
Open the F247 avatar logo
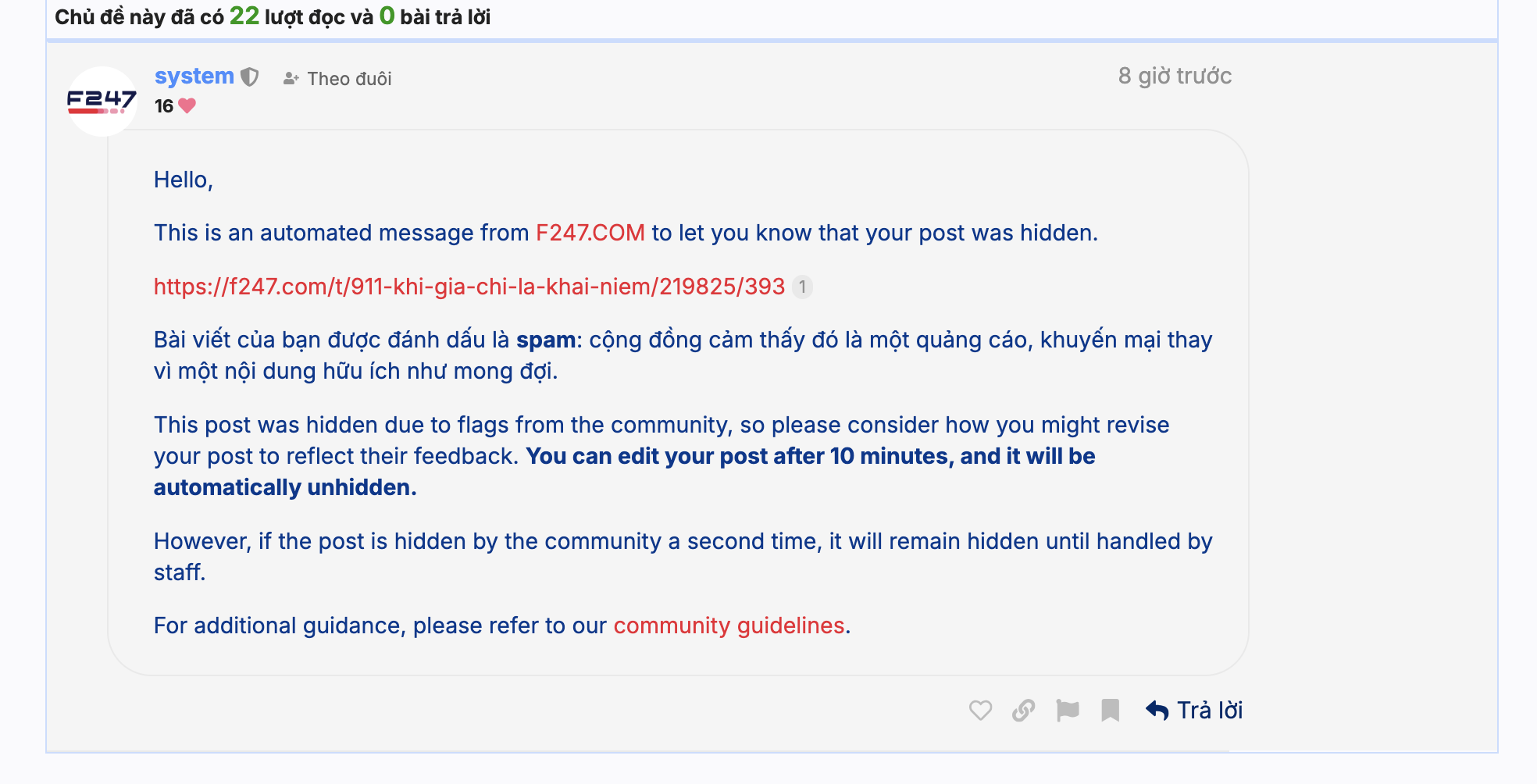[x=102, y=102]
